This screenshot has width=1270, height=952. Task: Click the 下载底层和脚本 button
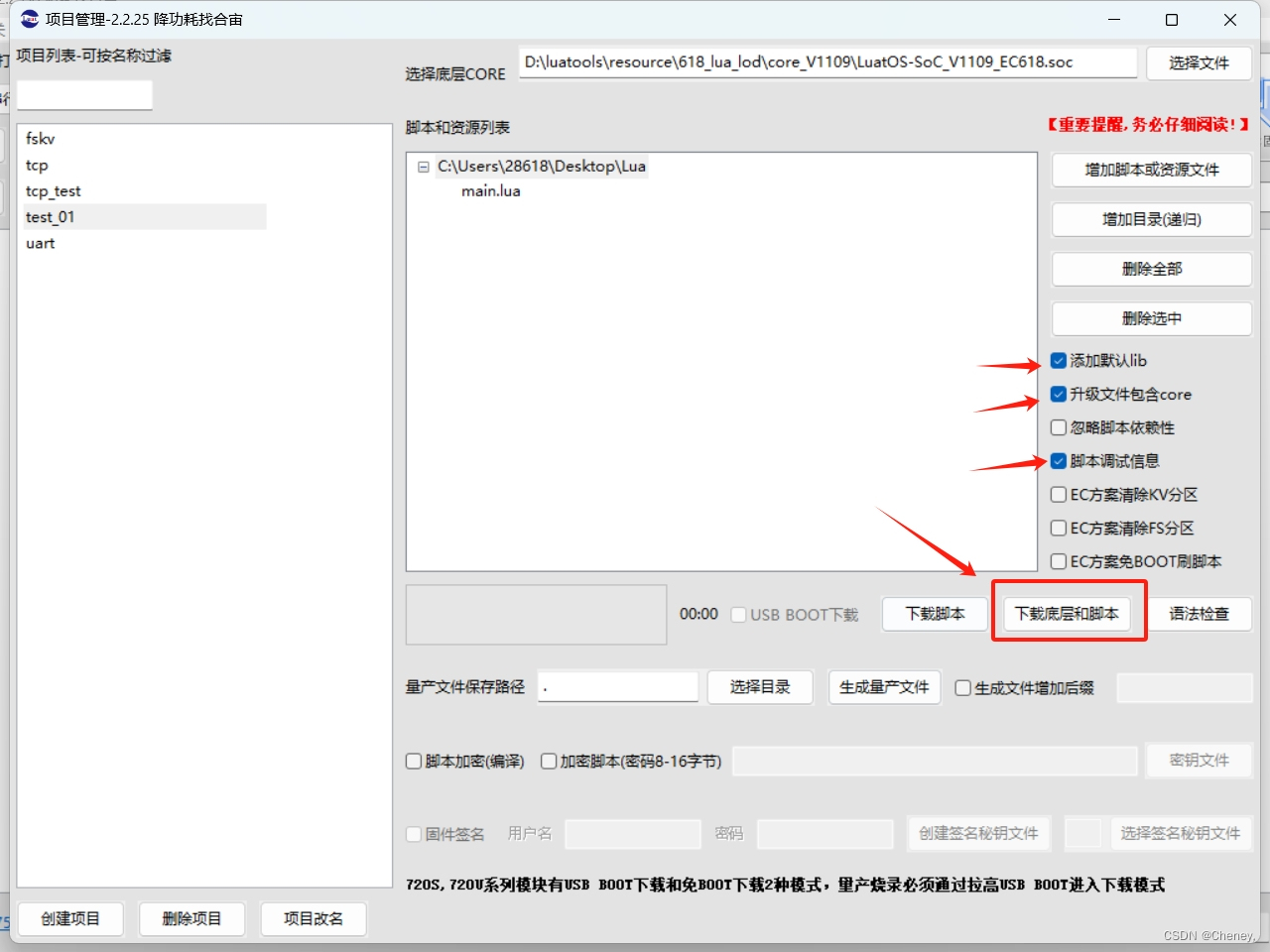(x=1067, y=614)
